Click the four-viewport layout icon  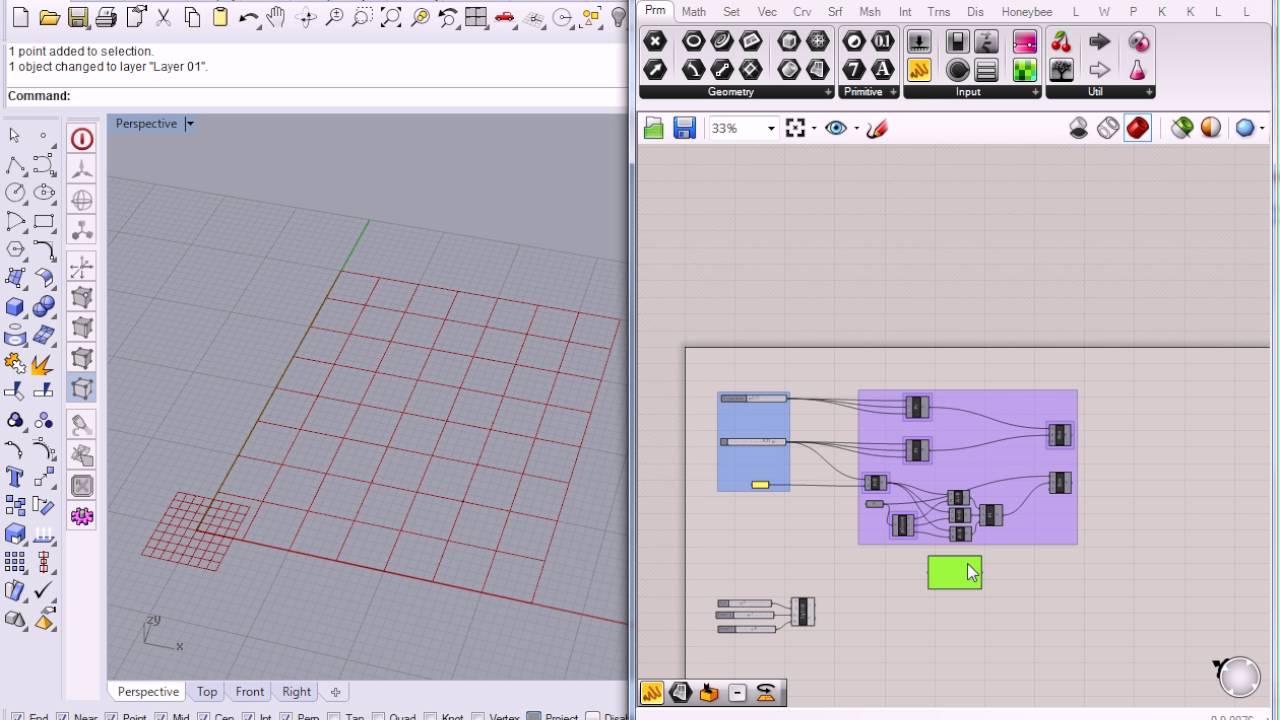[477, 17]
